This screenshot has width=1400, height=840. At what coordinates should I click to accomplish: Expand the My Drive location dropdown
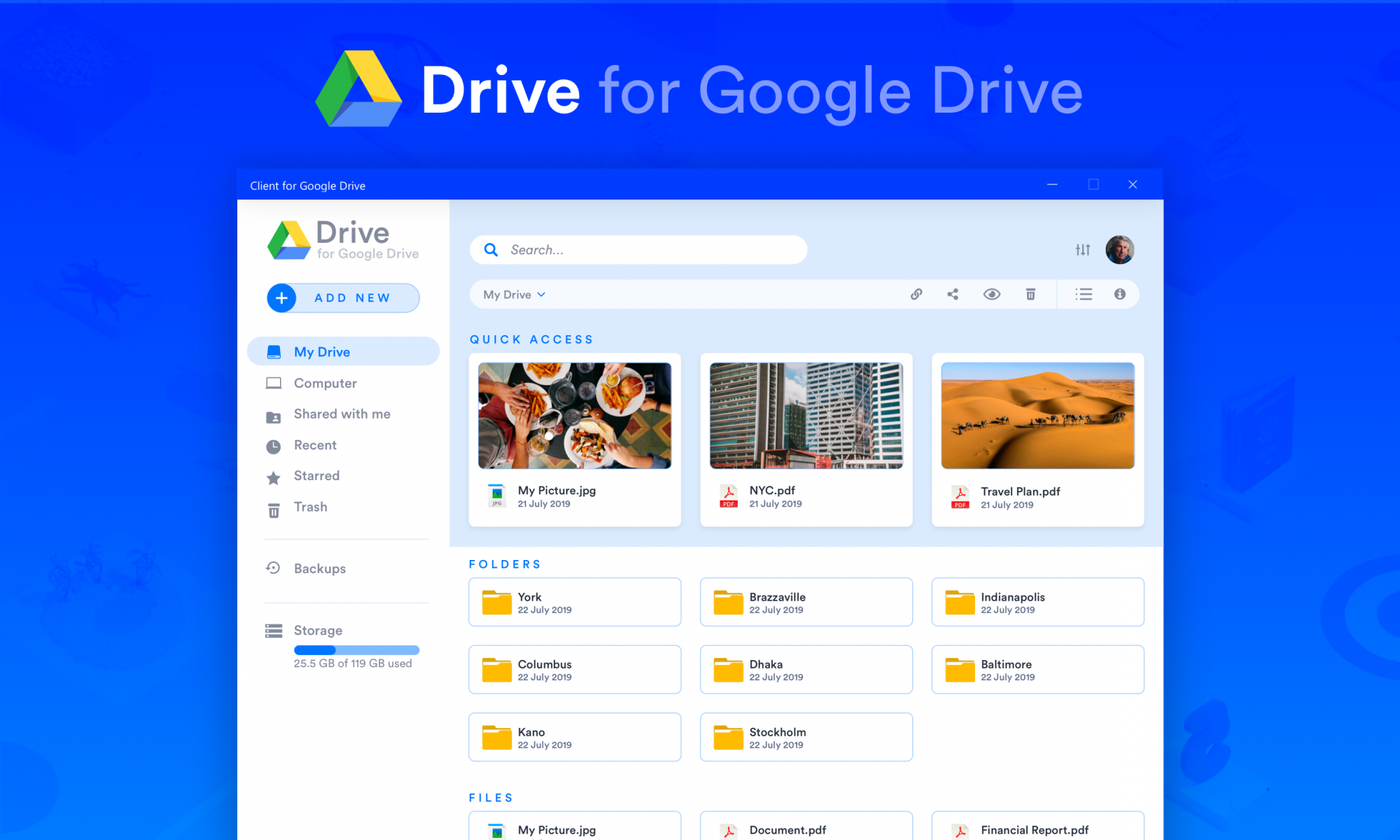514,295
